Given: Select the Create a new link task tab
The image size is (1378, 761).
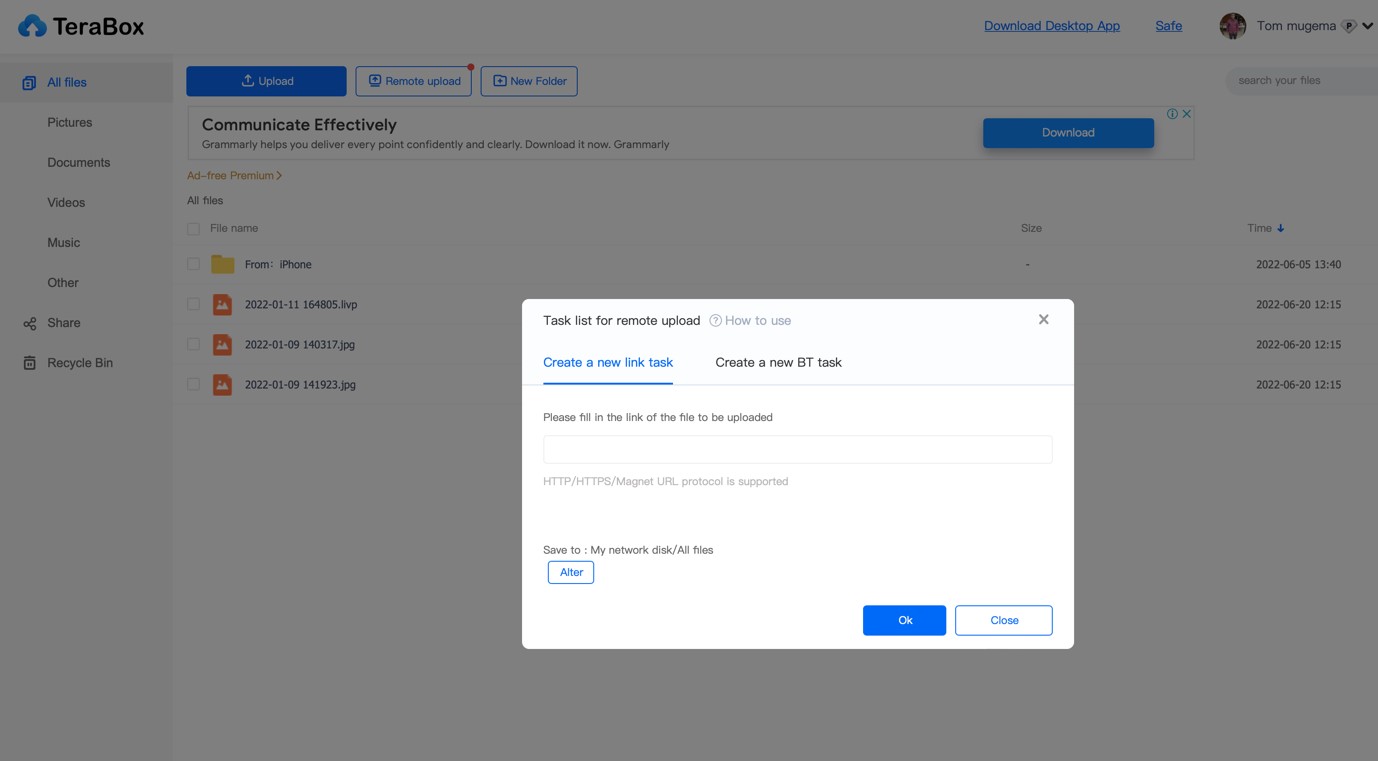Looking at the screenshot, I should click(608, 362).
